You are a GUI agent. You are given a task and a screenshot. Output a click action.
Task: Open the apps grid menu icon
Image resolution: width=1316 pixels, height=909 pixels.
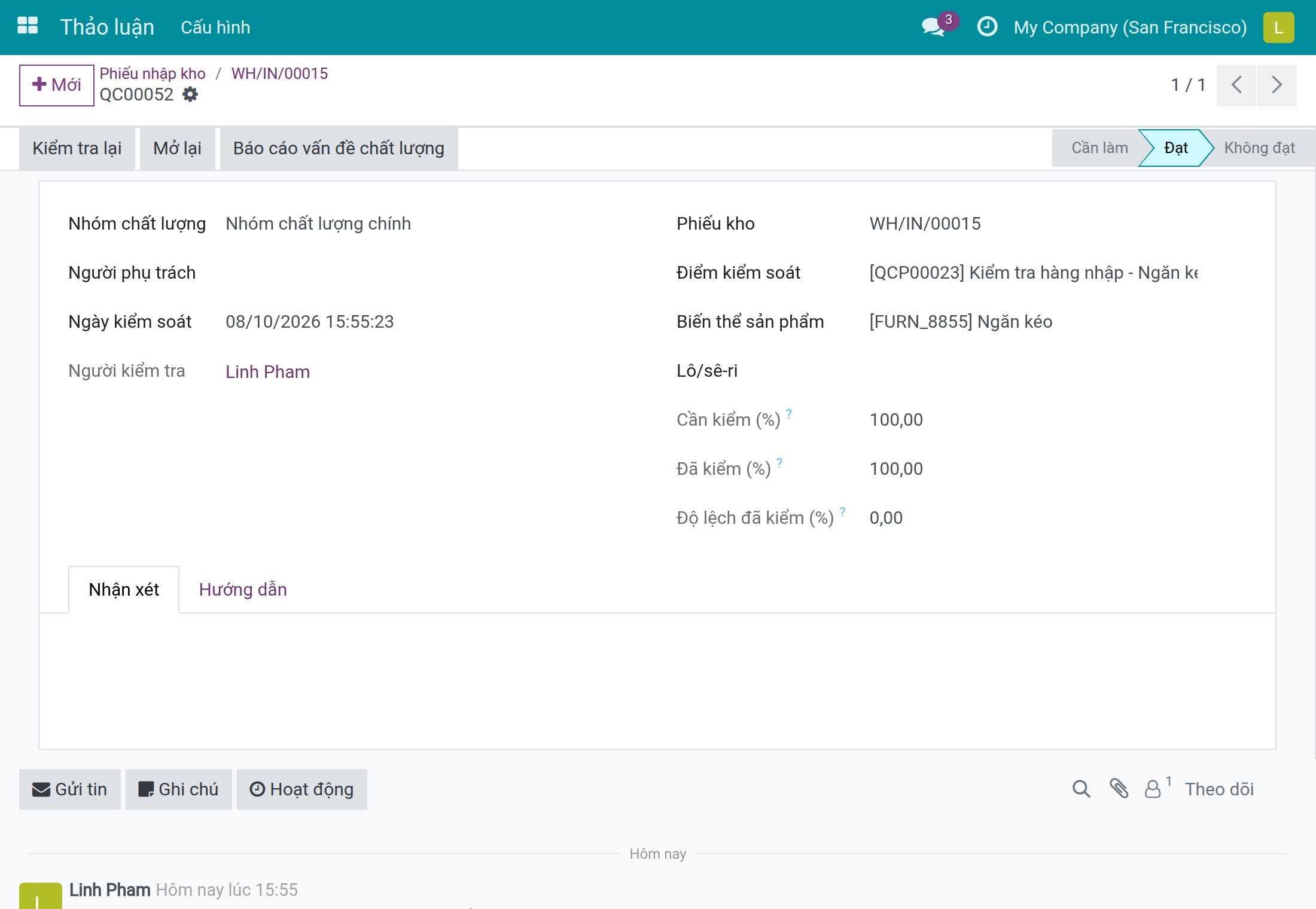click(28, 26)
